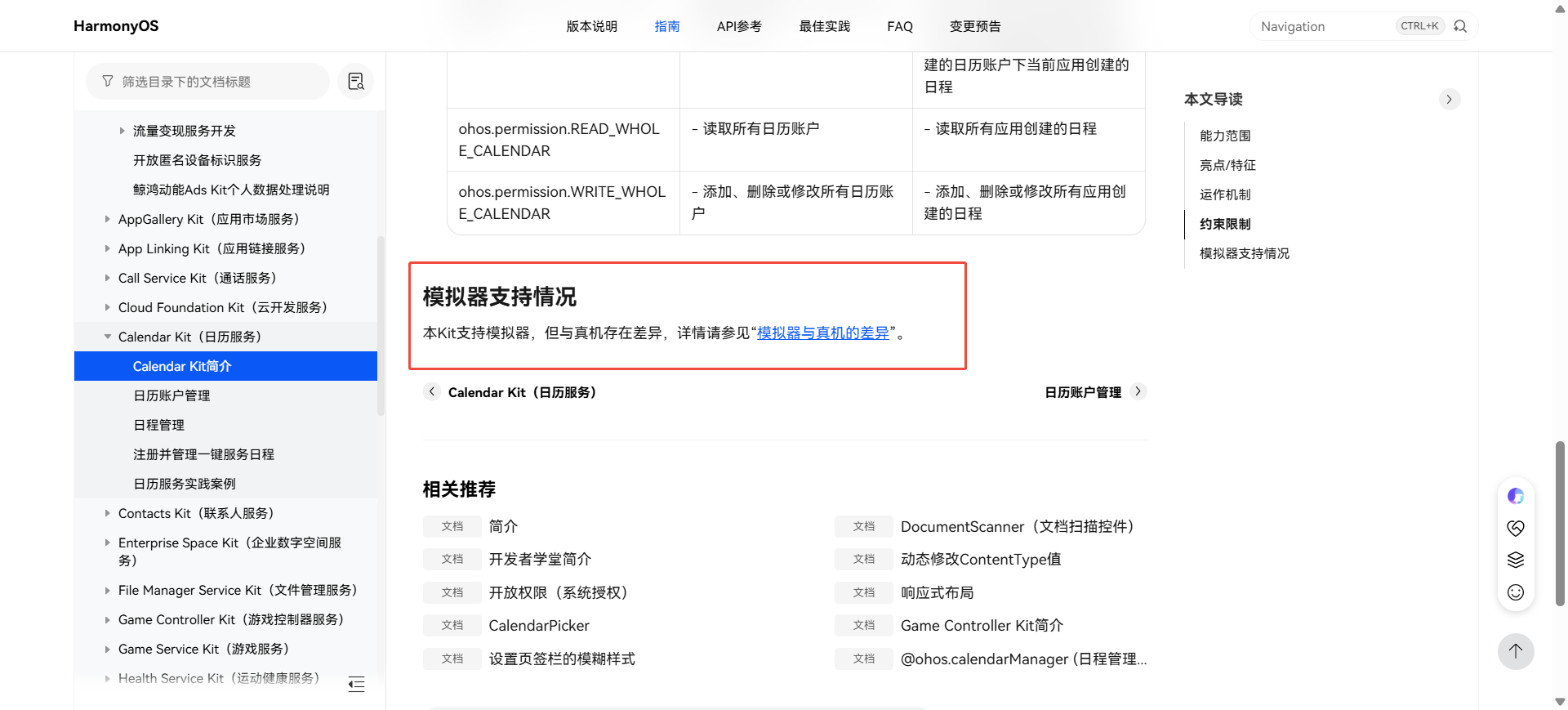Click the back-to-top arrow button
Viewport: 1568px width, 710px height.
point(1516,651)
